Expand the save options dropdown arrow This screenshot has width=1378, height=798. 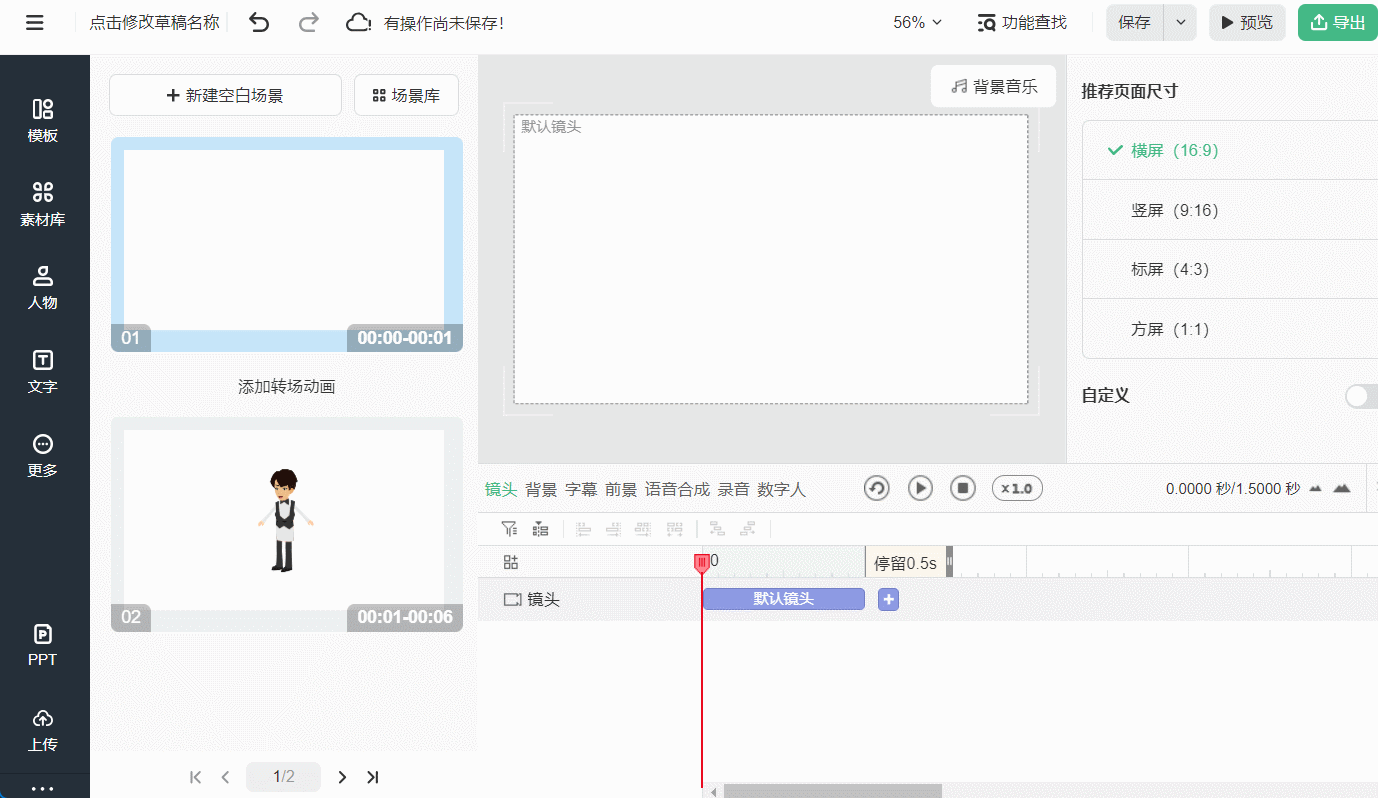(1181, 22)
